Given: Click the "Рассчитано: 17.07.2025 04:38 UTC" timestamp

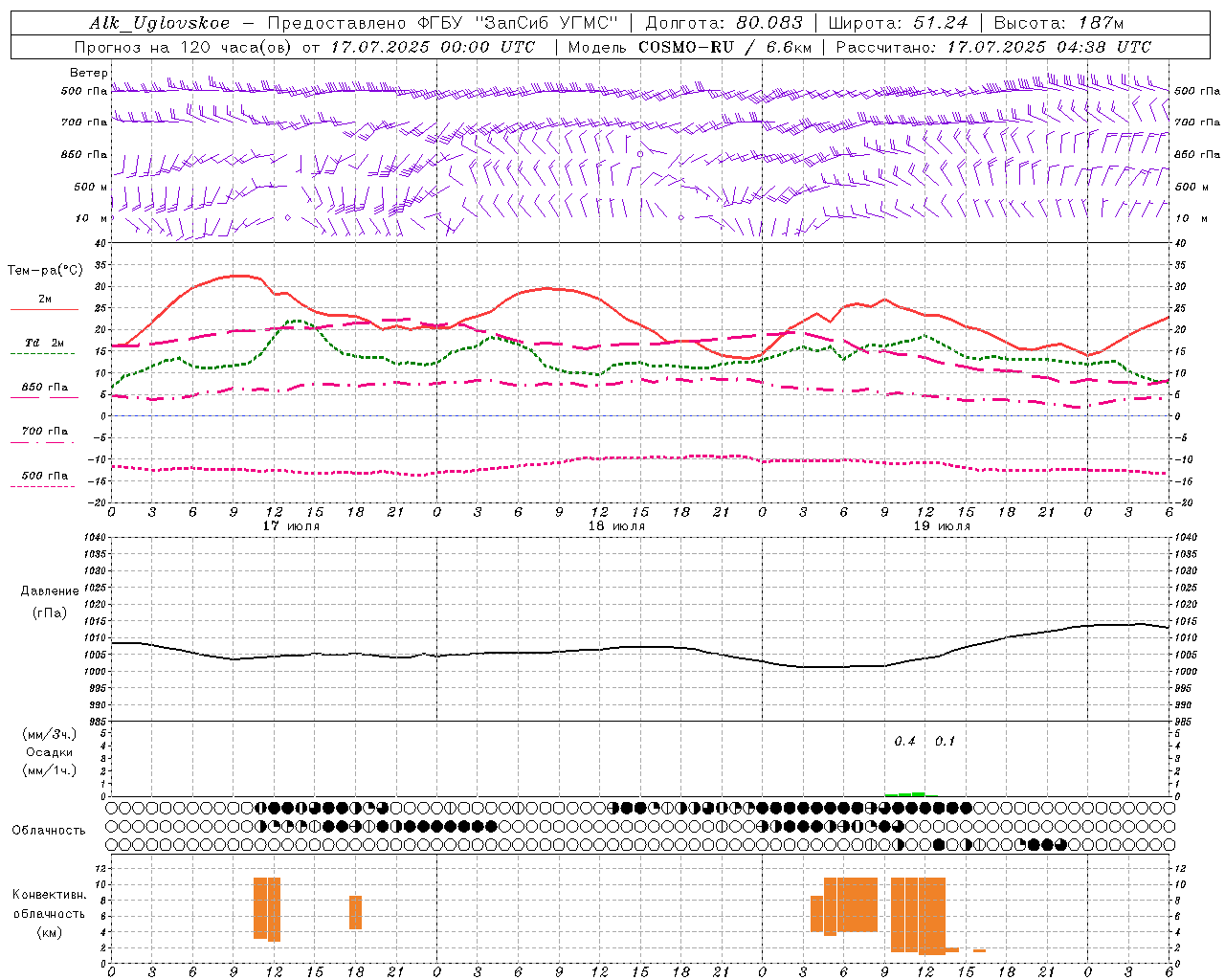Looking at the screenshot, I should click(x=993, y=47).
